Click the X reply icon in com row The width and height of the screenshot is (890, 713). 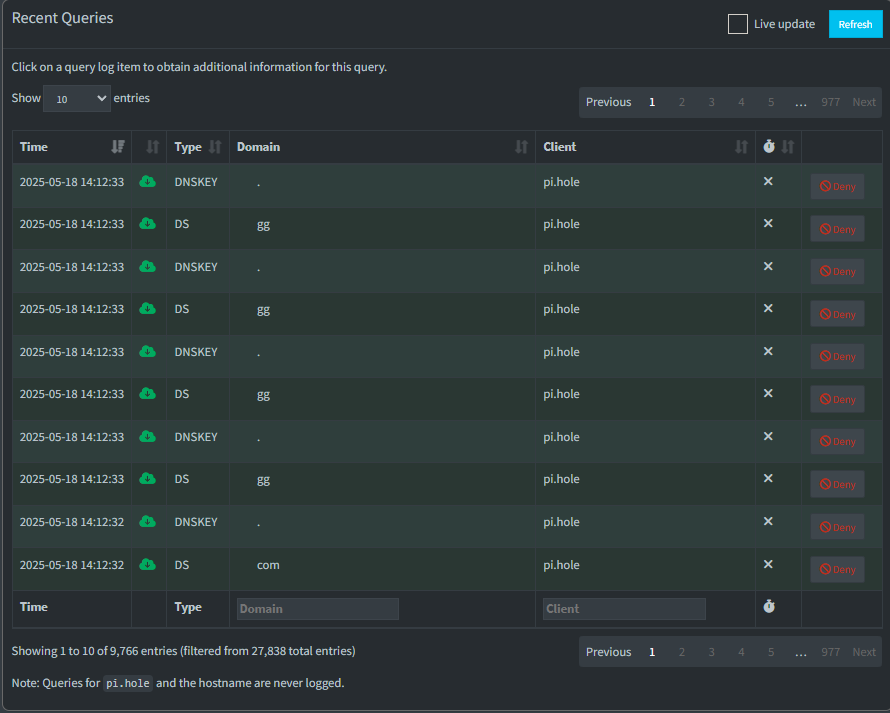pyautogui.click(x=768, y=564)
